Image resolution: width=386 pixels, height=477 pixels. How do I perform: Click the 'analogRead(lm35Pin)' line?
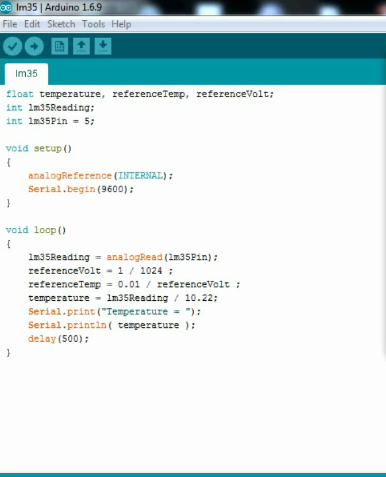123,257
